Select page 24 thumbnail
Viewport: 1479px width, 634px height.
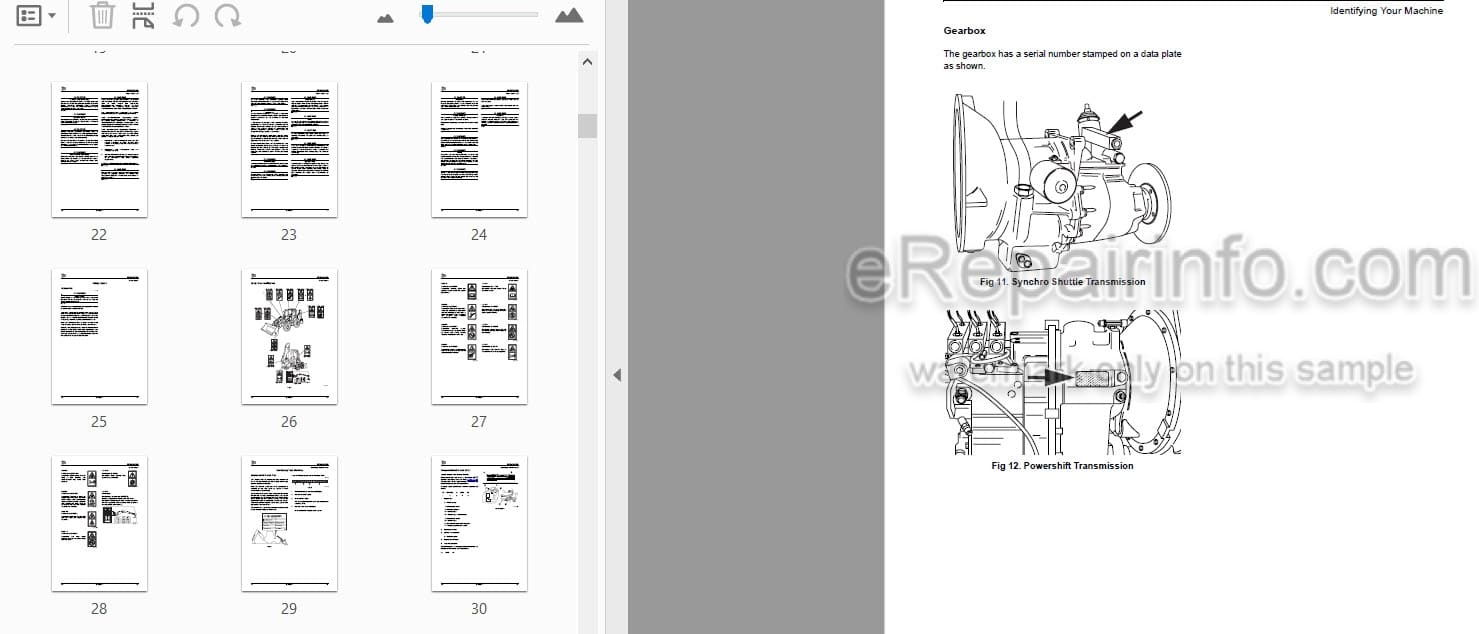[479, 149]
